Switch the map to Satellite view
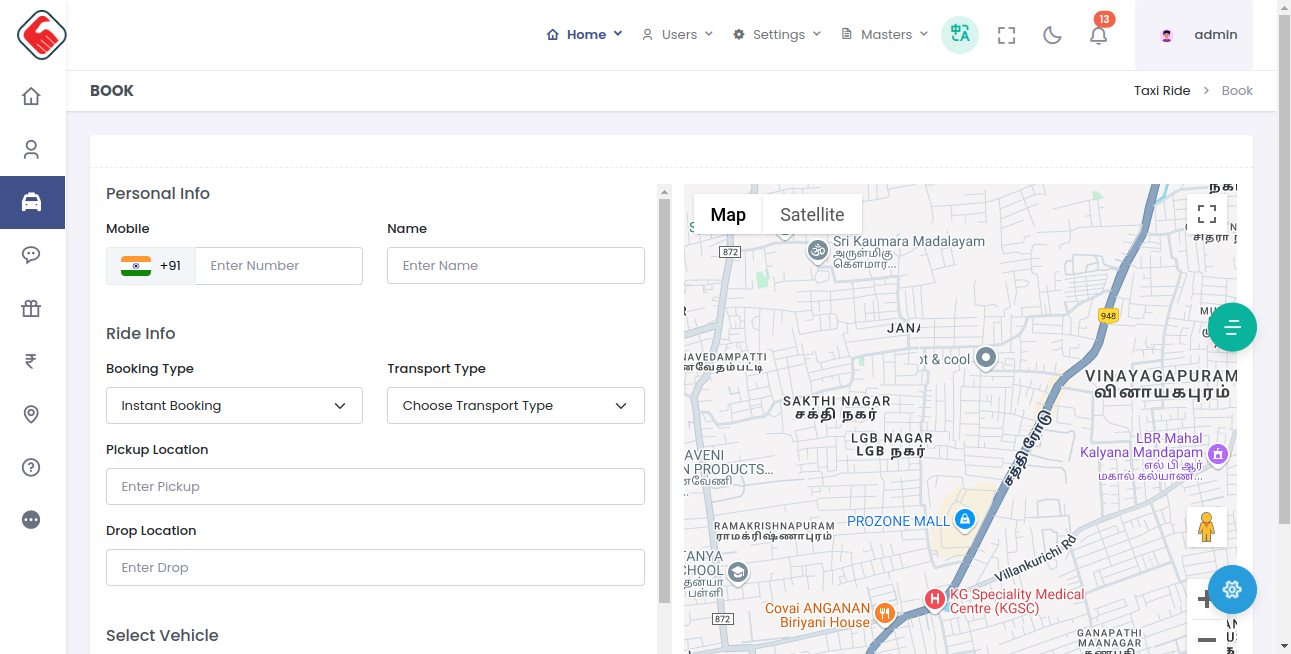1291x654 pixels. (812, 214)
